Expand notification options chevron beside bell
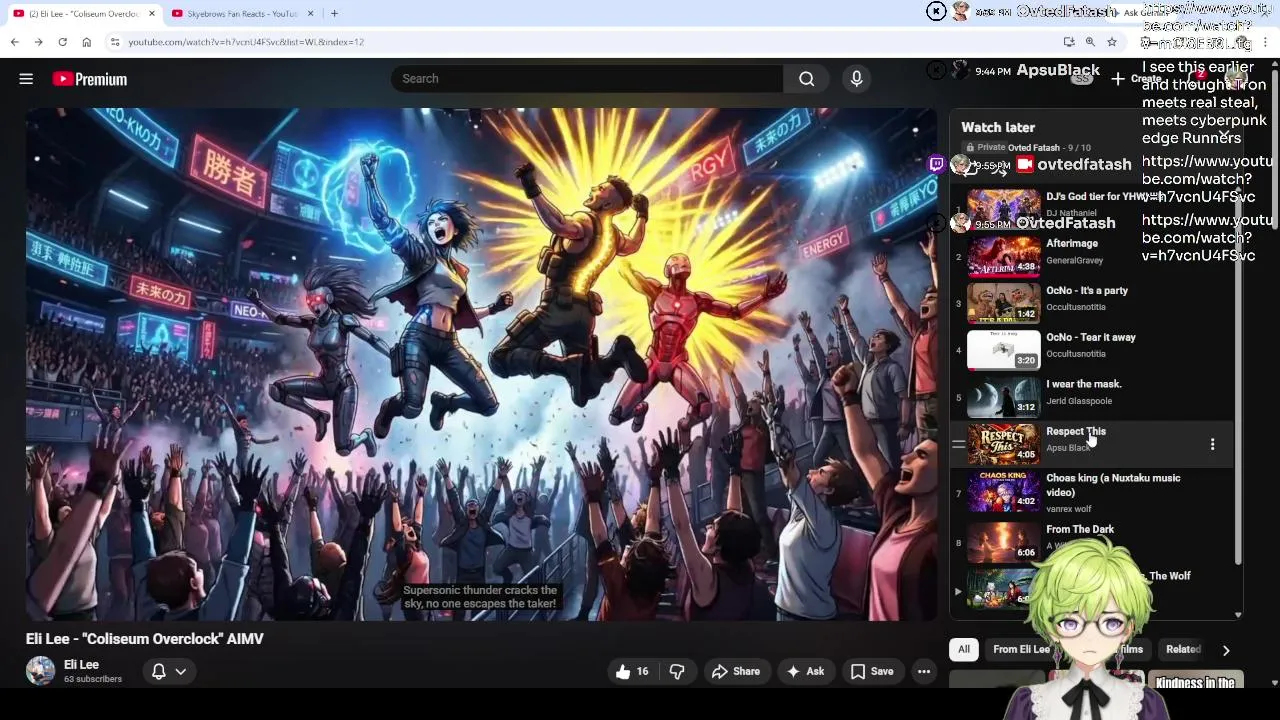Viewport: 1280px width, 720px height. click(x=181, y=671)
